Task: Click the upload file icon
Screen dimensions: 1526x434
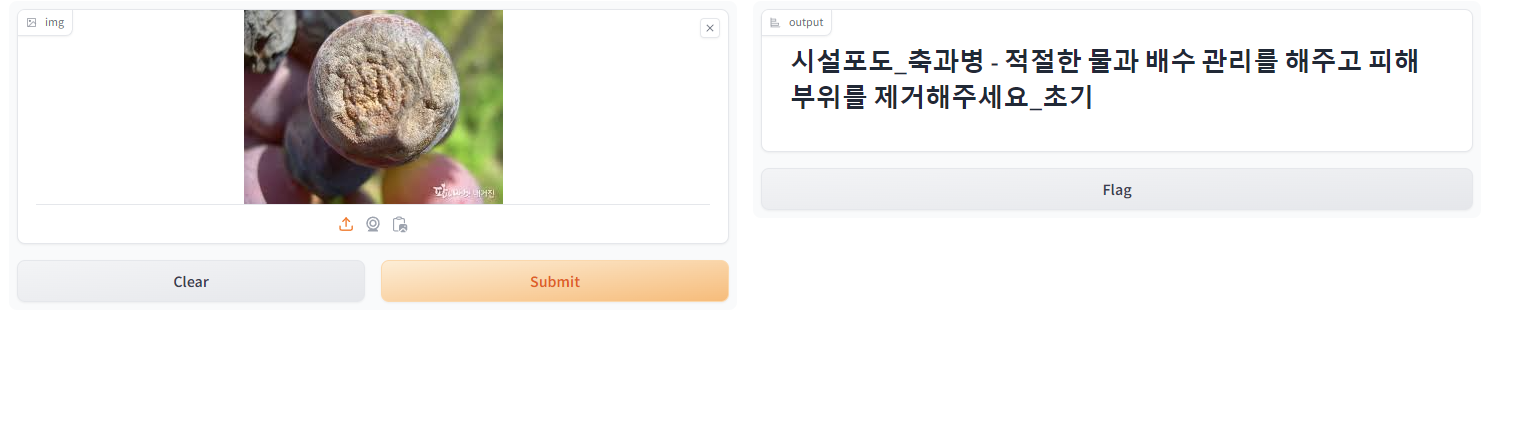Action: pos(346,224)
